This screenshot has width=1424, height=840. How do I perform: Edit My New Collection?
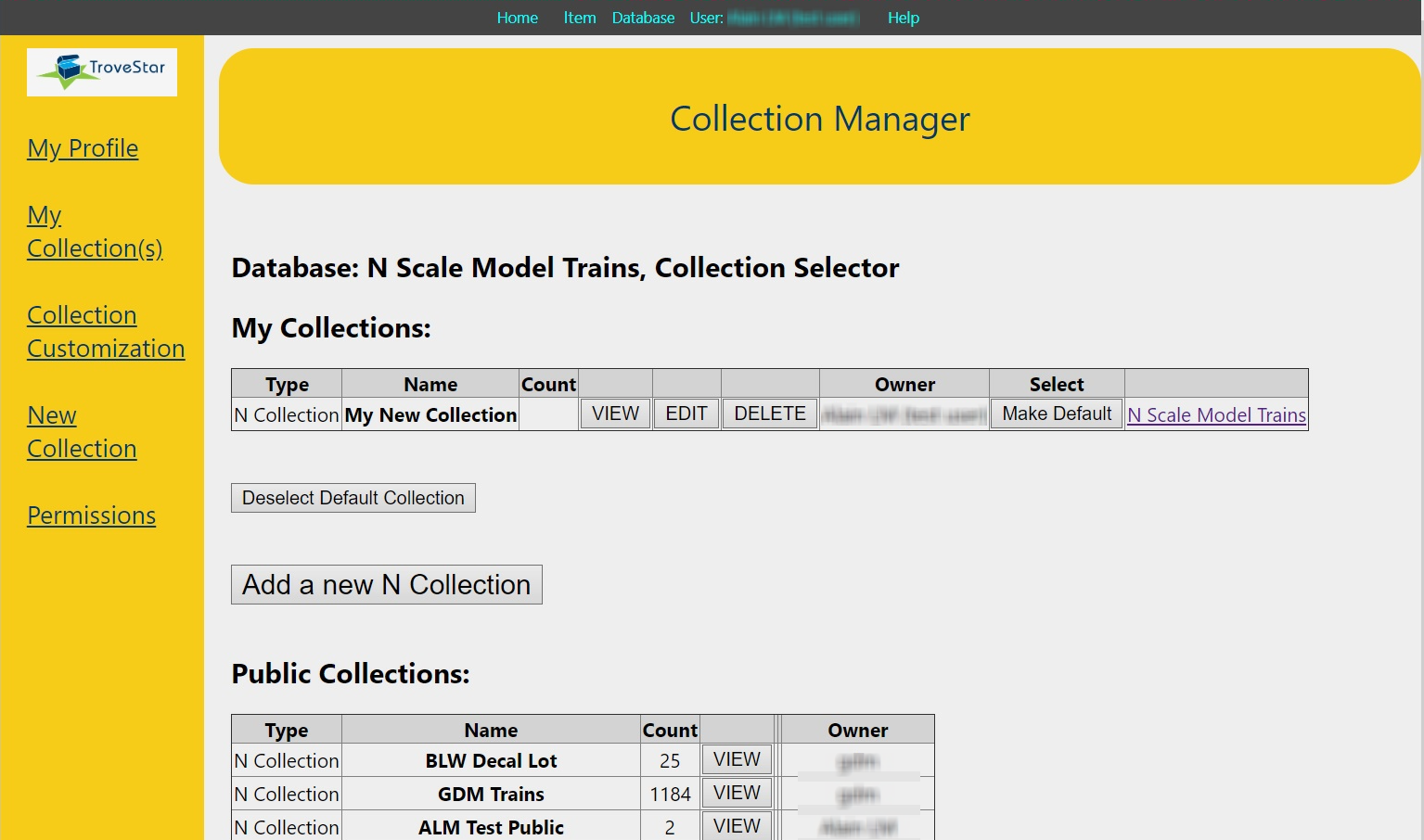pyautogui.click(x=686, y=414)
